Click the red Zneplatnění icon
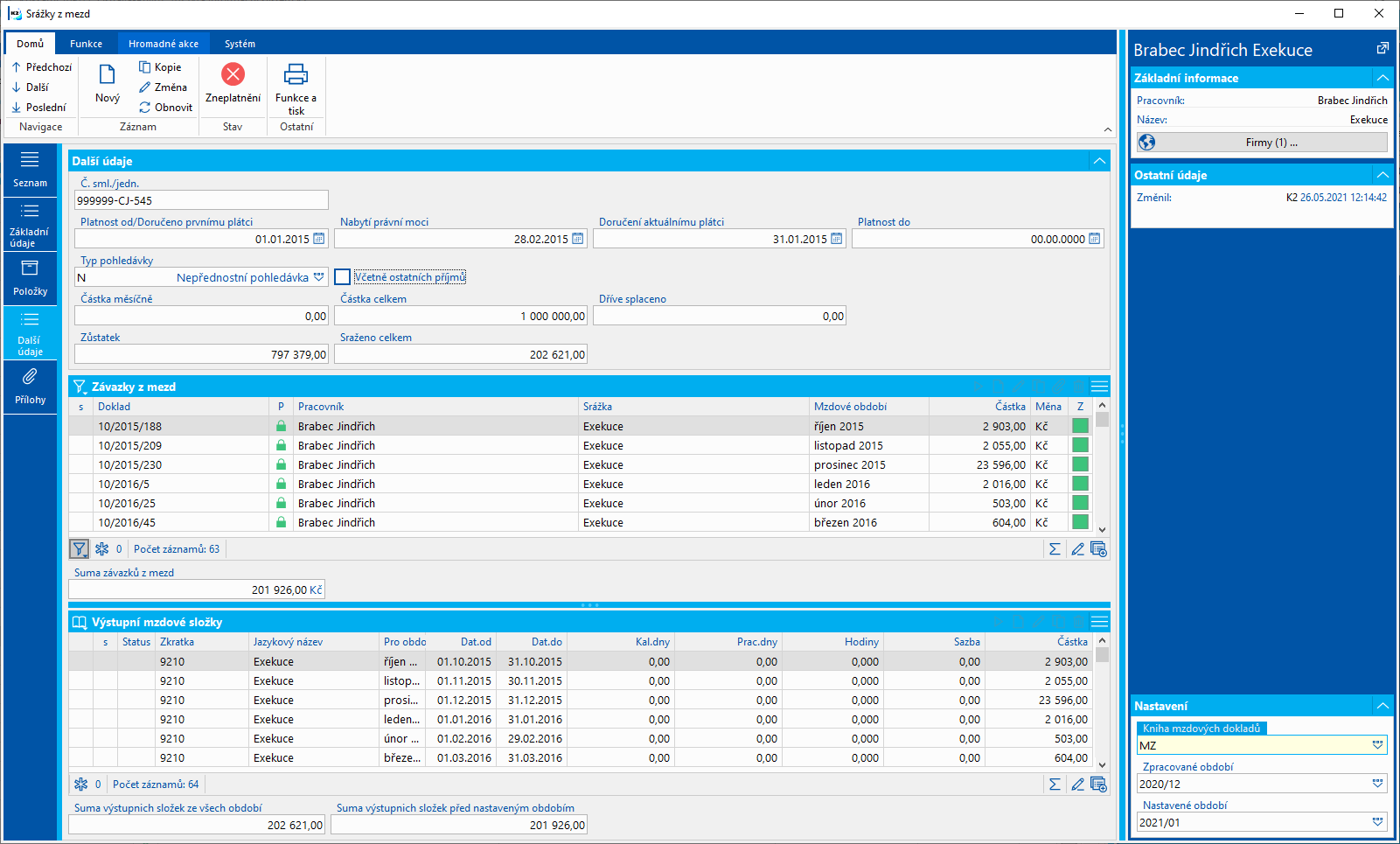This screenshot has height=844, width=1400. (x=233, y=74)
